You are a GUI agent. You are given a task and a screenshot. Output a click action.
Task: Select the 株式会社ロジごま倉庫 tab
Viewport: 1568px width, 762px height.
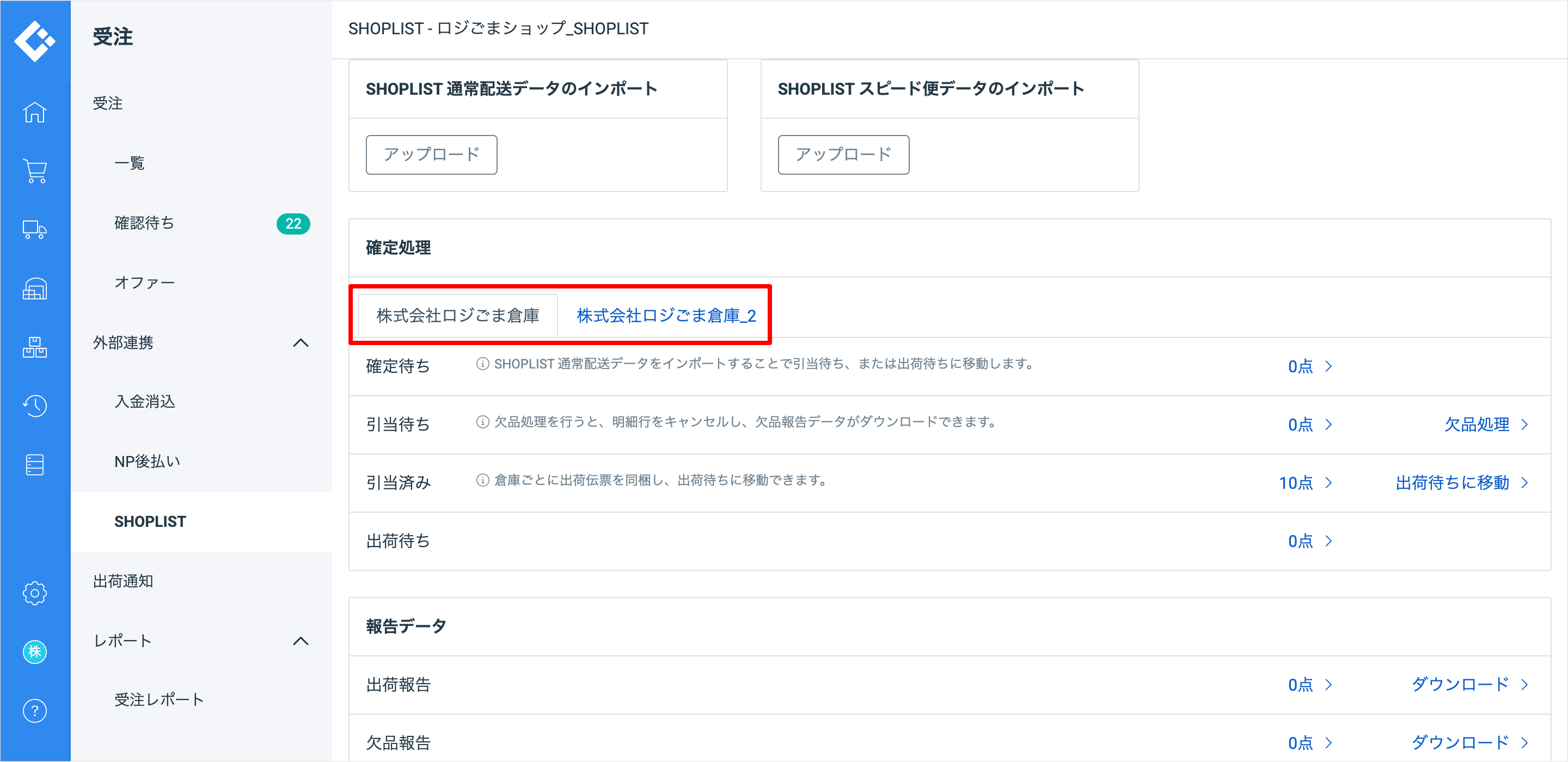tap(458, 316)
